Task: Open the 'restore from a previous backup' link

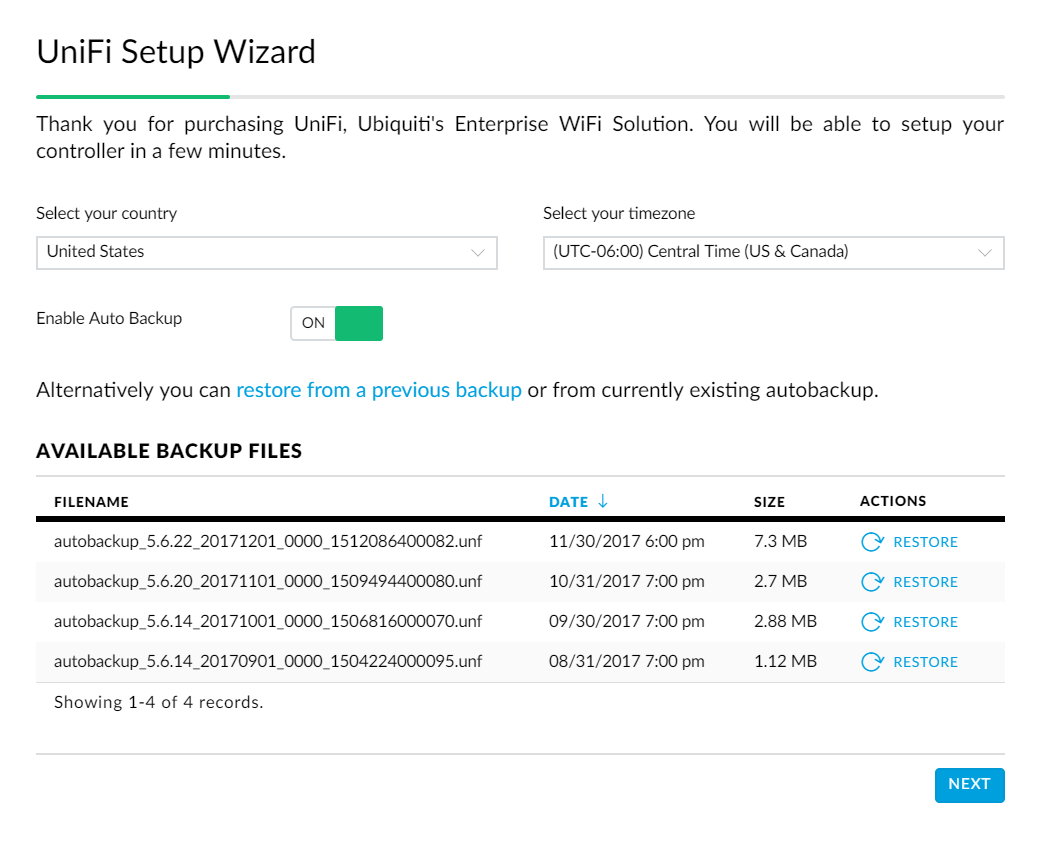Action: click(x=378, y=390)
